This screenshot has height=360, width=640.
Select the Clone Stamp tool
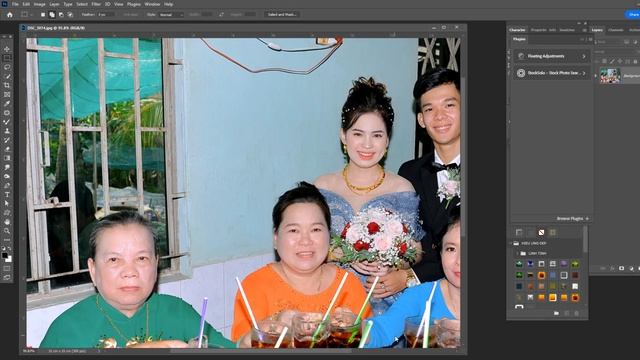7,131
